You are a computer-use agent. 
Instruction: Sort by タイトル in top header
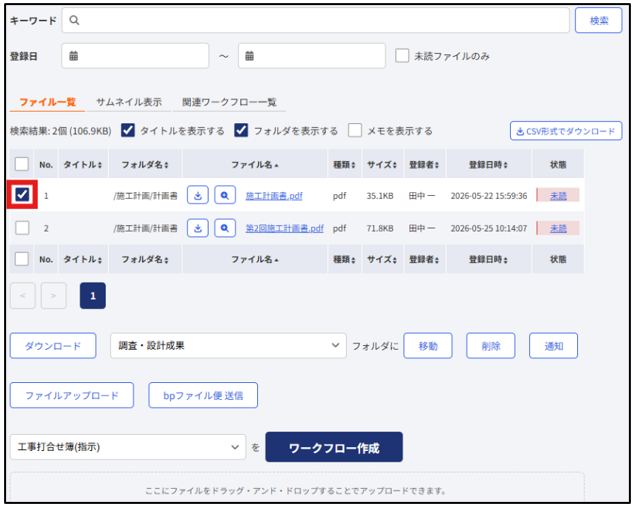pos(83,165)
